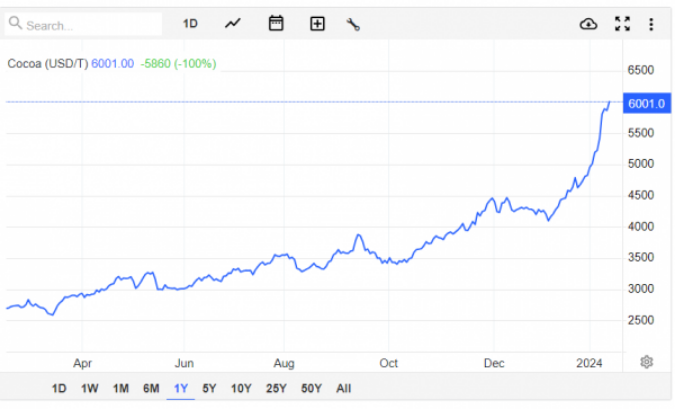Select the 1M time range

(x=120, y=388)
